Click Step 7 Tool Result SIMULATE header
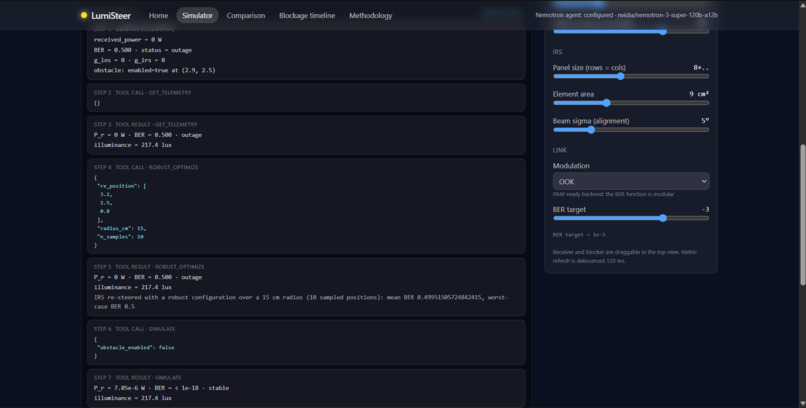This screenshot has width=806, height=408. click(x=138, y=378)
